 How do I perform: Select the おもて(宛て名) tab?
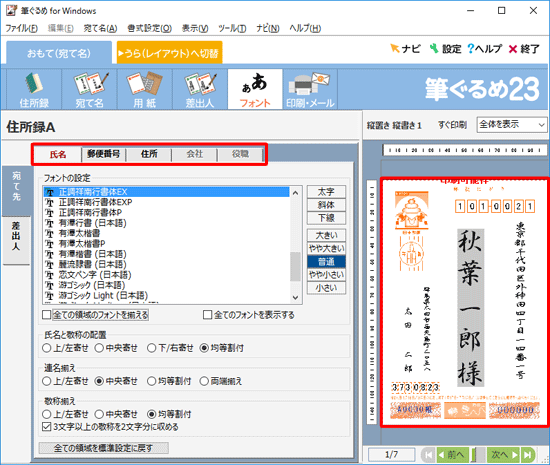tap(59, 53)
